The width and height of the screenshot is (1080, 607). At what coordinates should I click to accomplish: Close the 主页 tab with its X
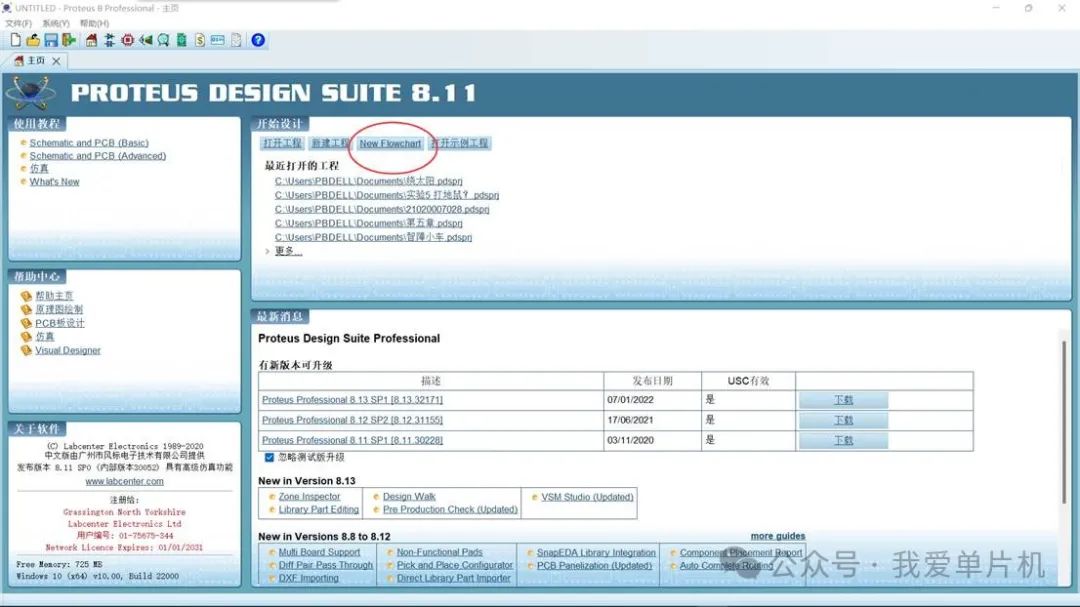pyautogui.click(x=56, y=61)
